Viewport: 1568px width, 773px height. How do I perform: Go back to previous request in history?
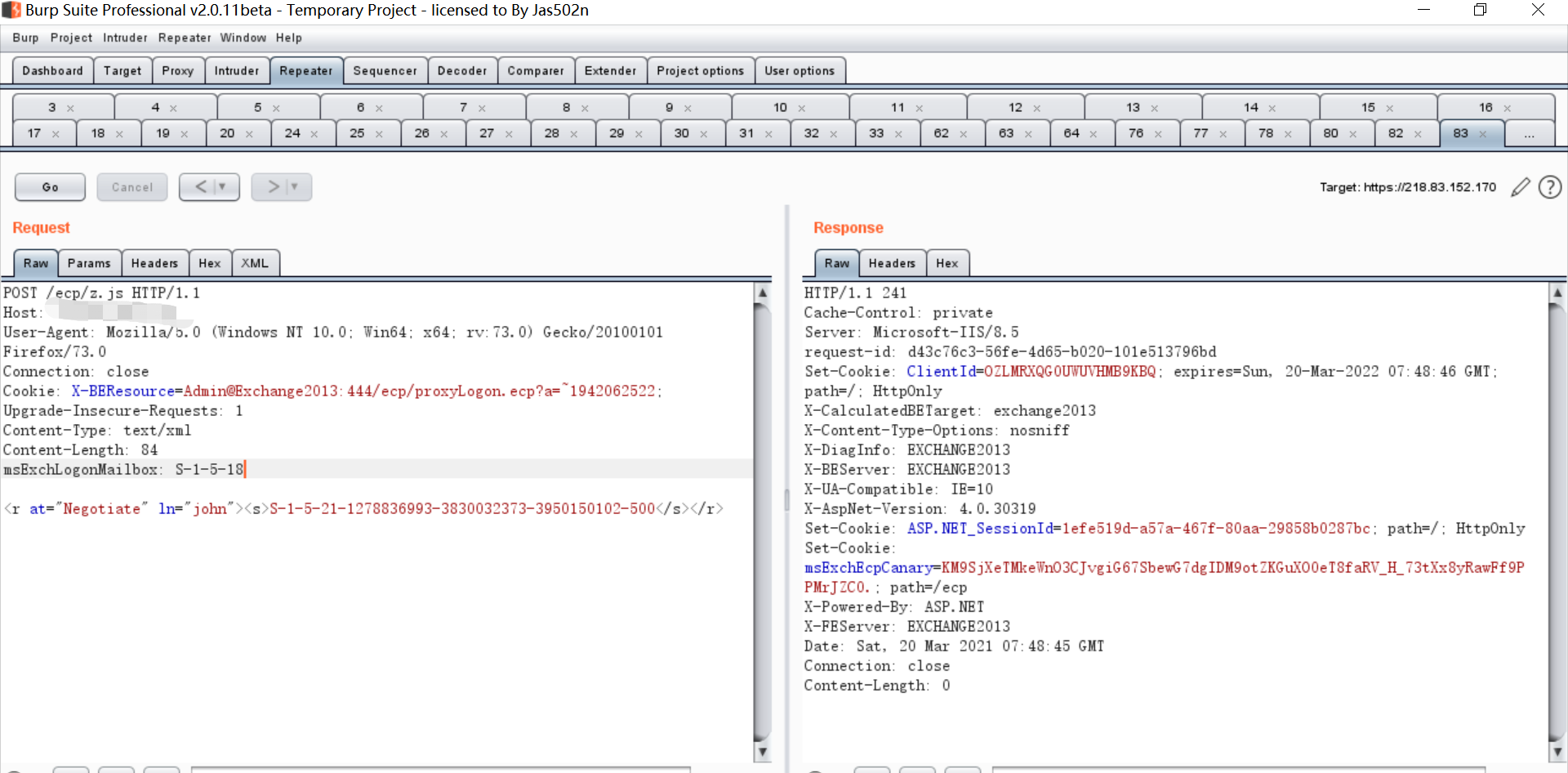click(201, 187)
